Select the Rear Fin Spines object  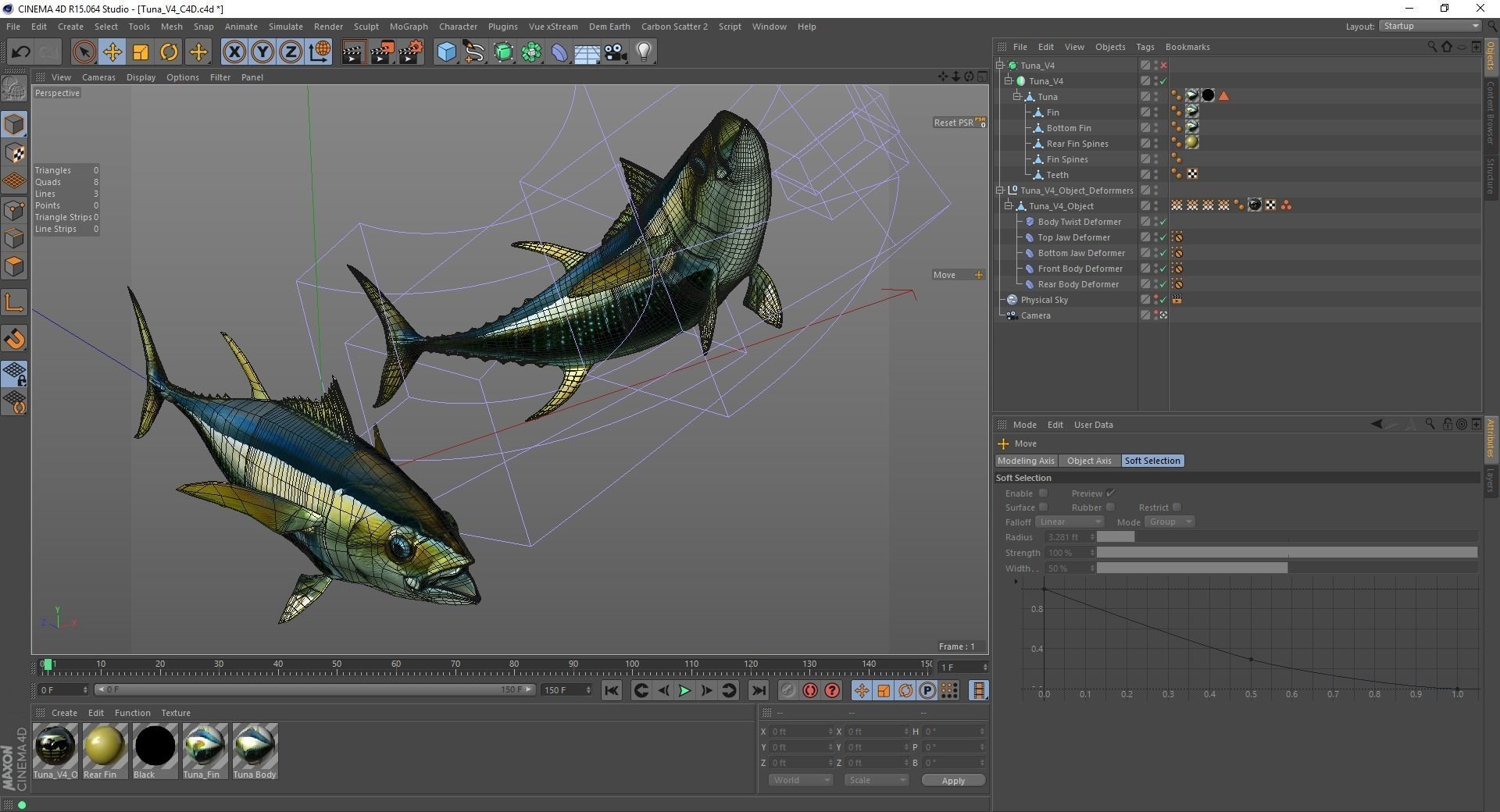pos(1077,144)
